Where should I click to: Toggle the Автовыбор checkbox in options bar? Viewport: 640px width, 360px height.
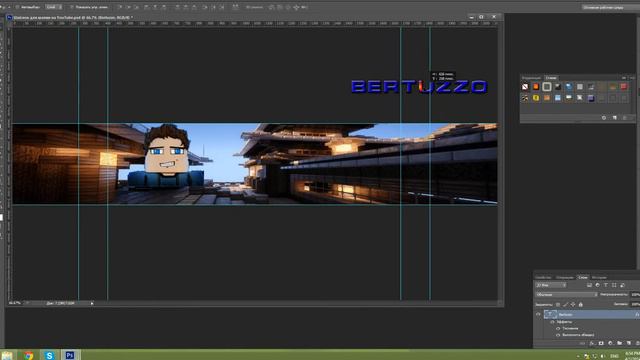[x=17, y=7]
